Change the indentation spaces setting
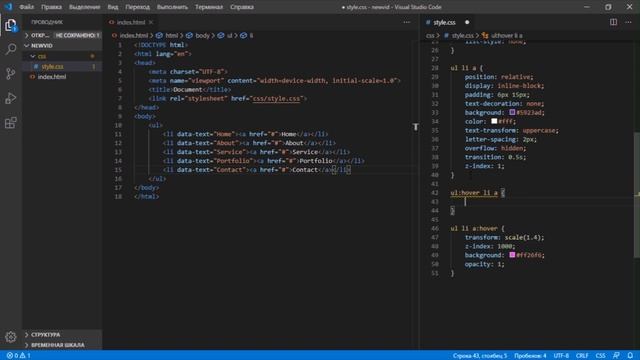This screenshot has height=360, width=640. click(530, 356)
